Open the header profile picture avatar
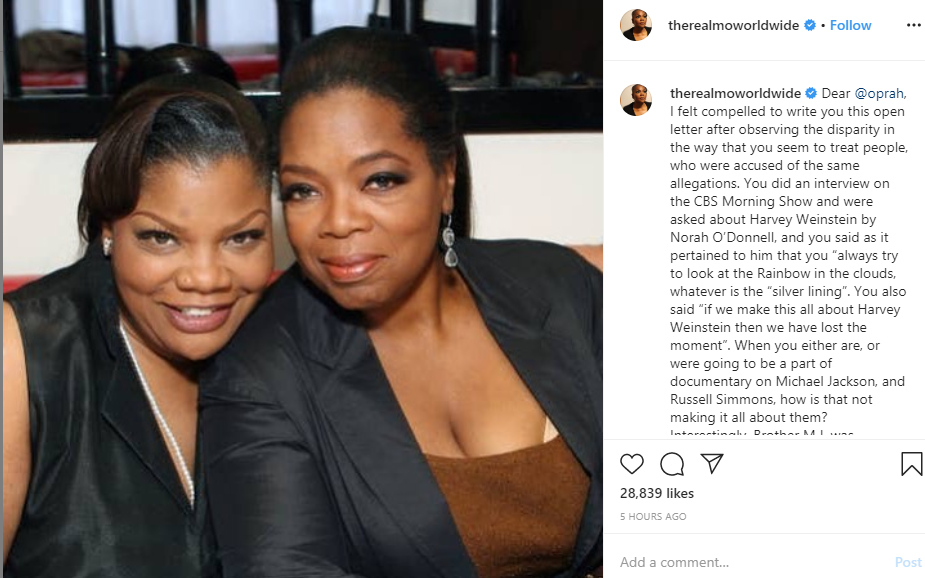This screenshot has width=925, height=578. tap(636, 25)
